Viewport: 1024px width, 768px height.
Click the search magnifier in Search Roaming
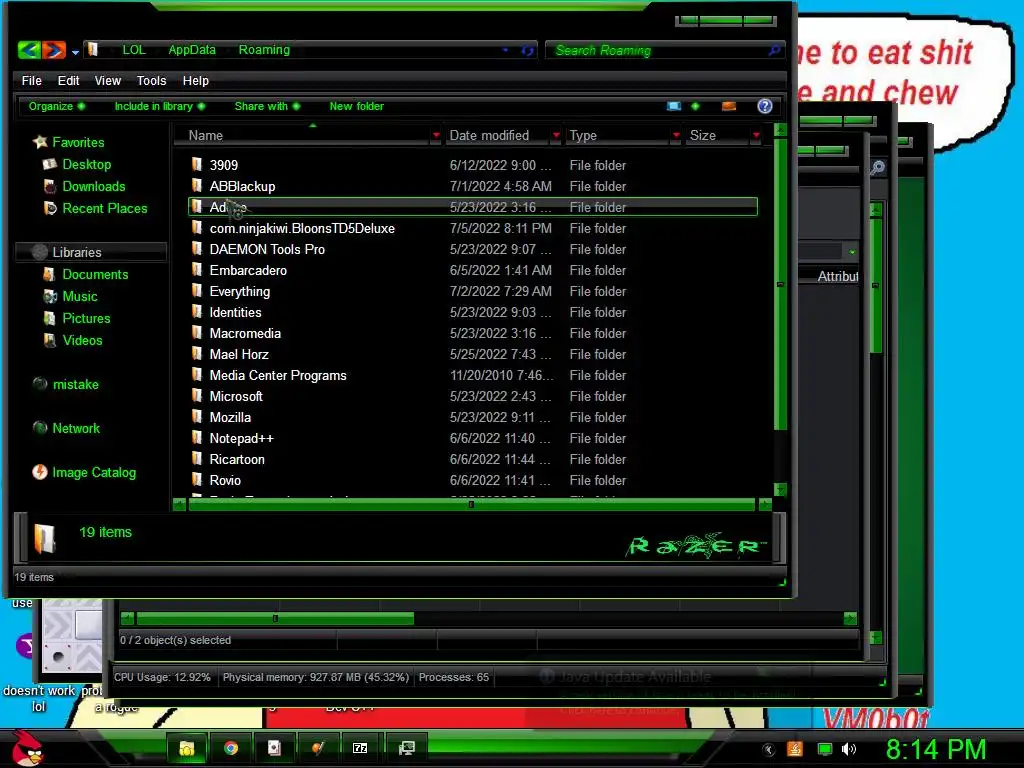coord(775,50)
